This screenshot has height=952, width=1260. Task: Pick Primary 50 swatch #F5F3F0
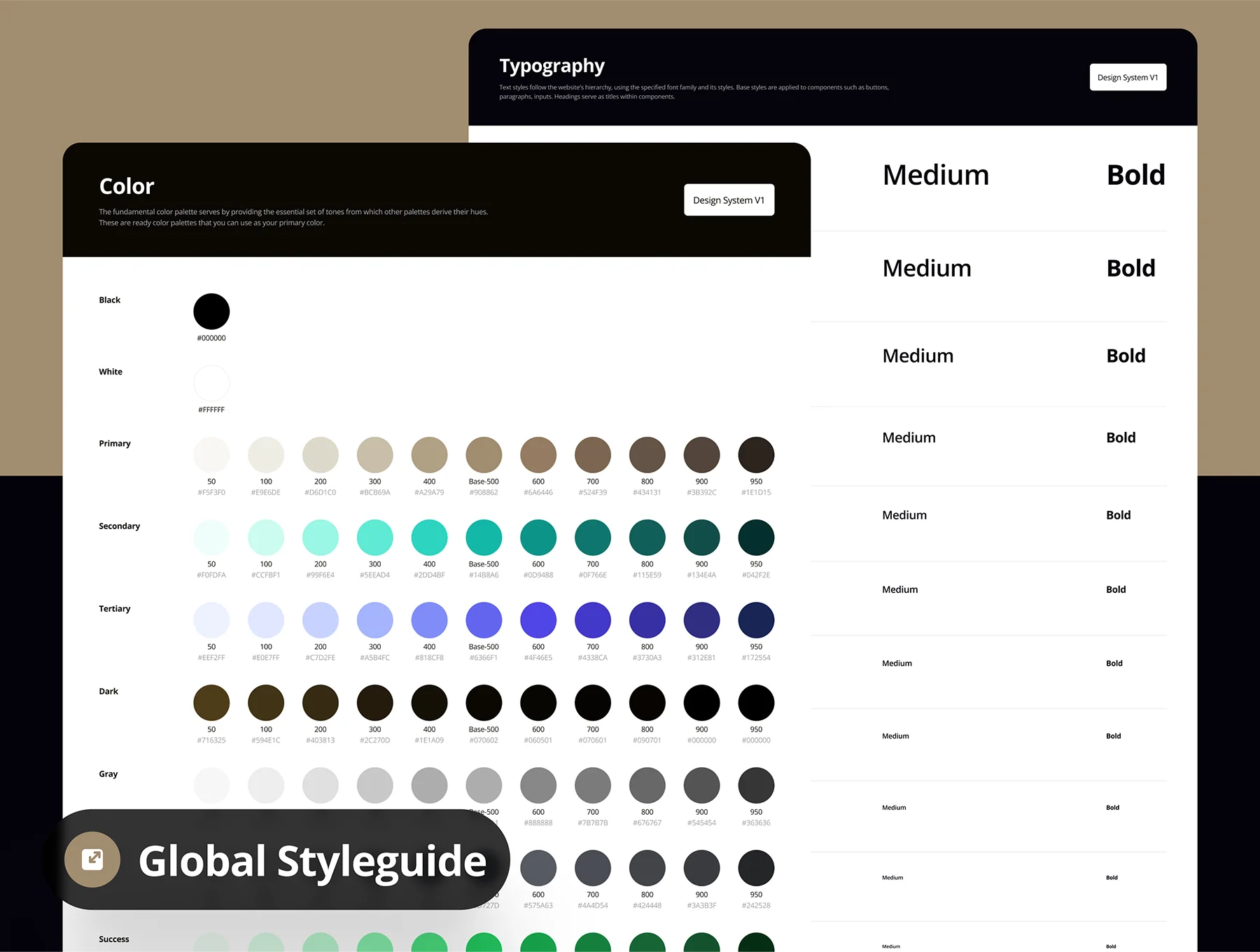(211, 455)
